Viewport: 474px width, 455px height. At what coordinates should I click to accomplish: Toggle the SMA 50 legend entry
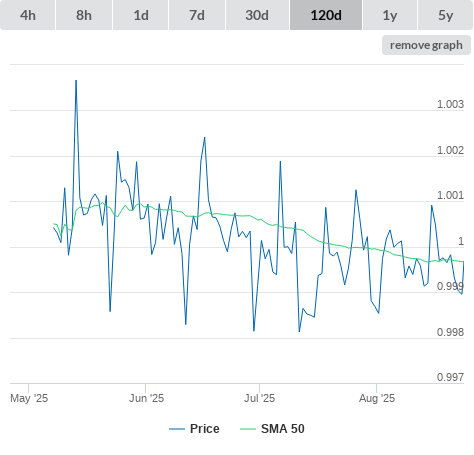(x=283, y=429)
